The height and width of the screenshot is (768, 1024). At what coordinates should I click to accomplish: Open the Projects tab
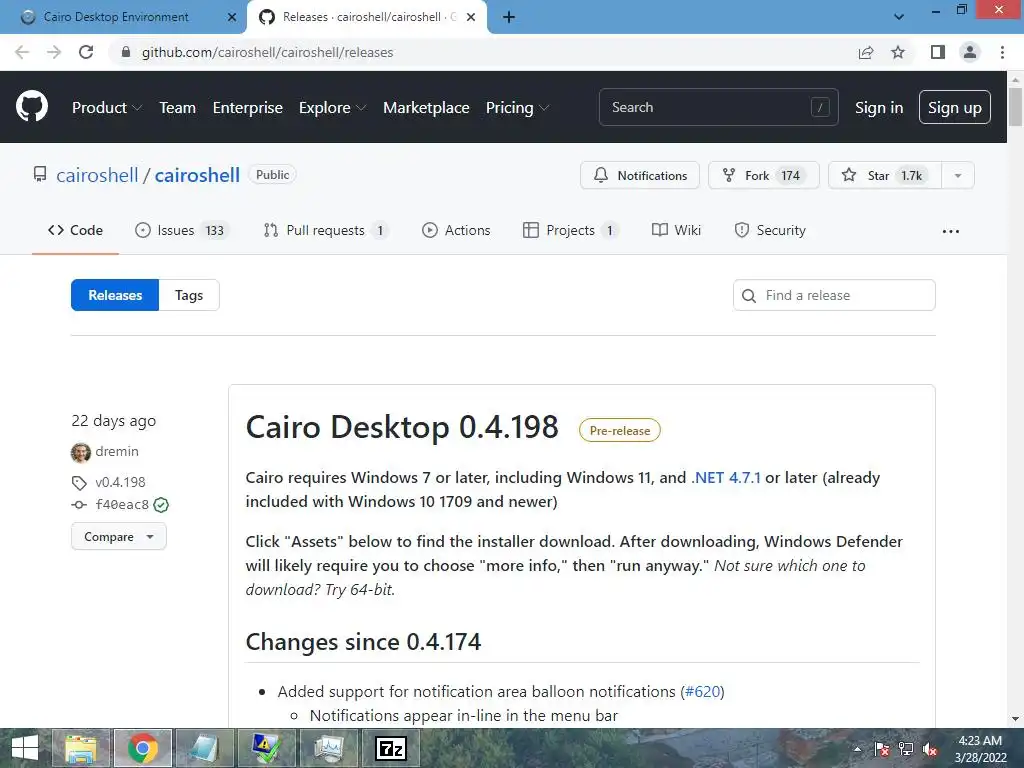click(x=571, y=231)
